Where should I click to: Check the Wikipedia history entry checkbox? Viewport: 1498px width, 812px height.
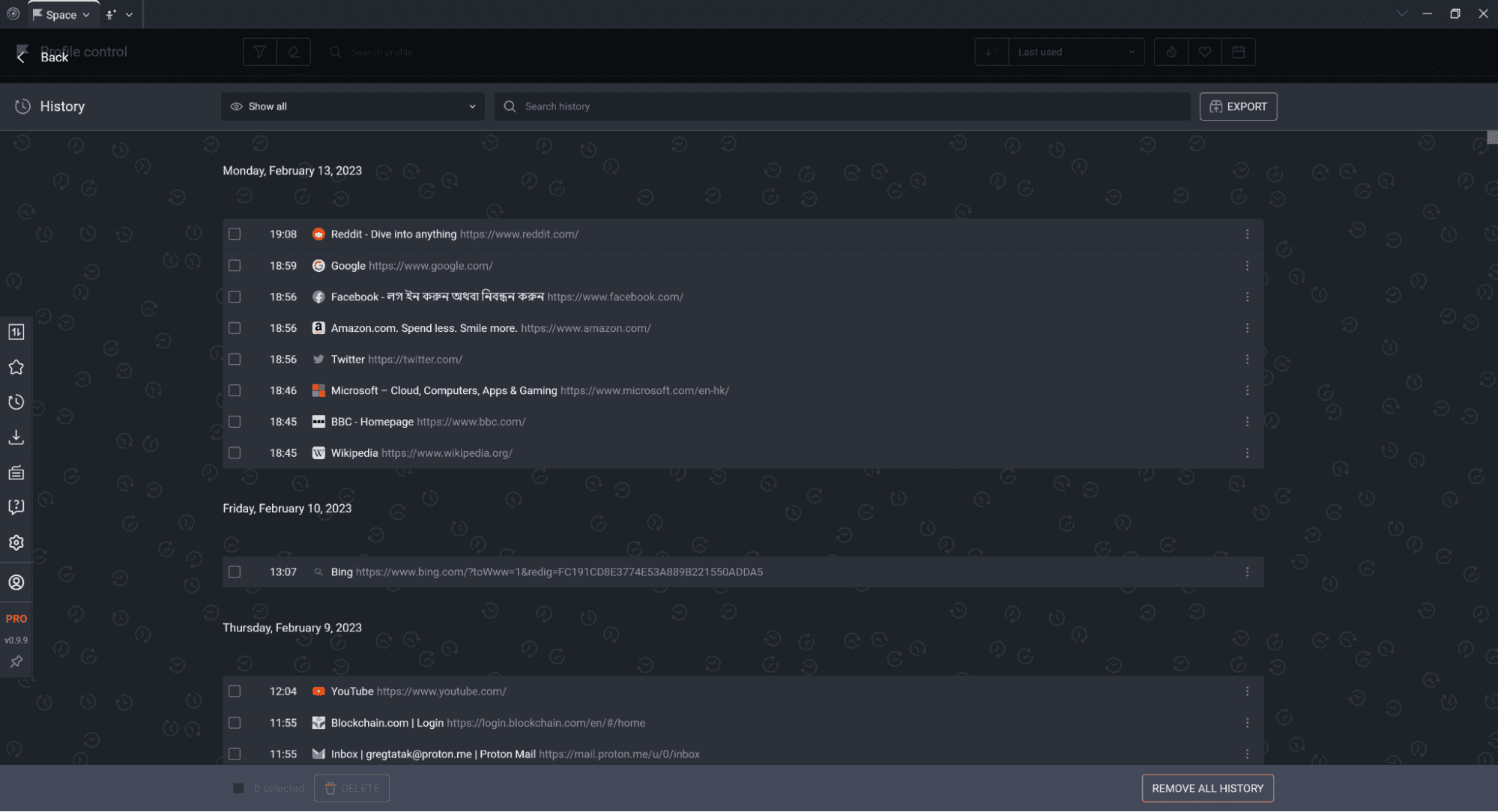(235, 453)
